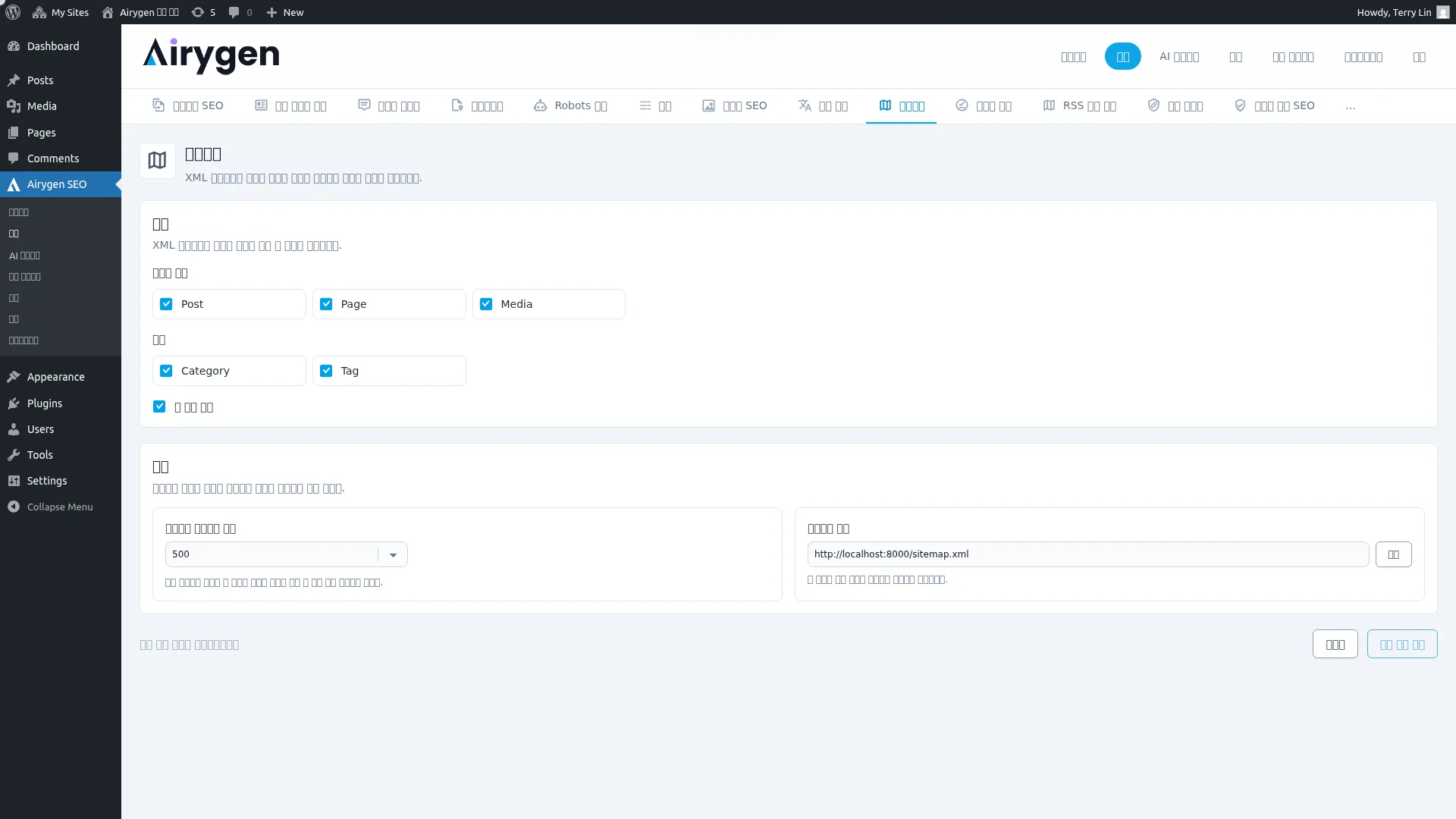Screen dimensions: 1456x819
Task: Click the newspaper card icon tab
Action: pyautogui.click(x=261, y=105)
